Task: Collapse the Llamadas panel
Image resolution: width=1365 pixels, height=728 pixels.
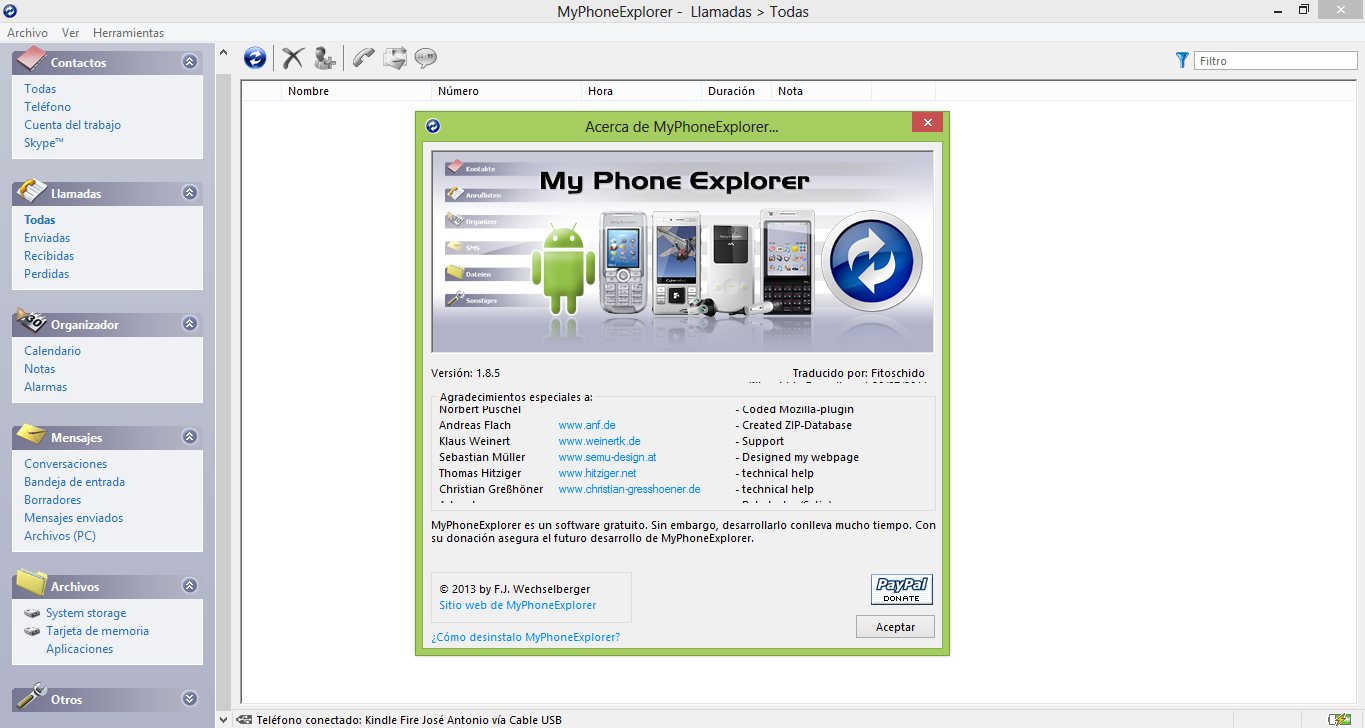Action: point(190,193)
